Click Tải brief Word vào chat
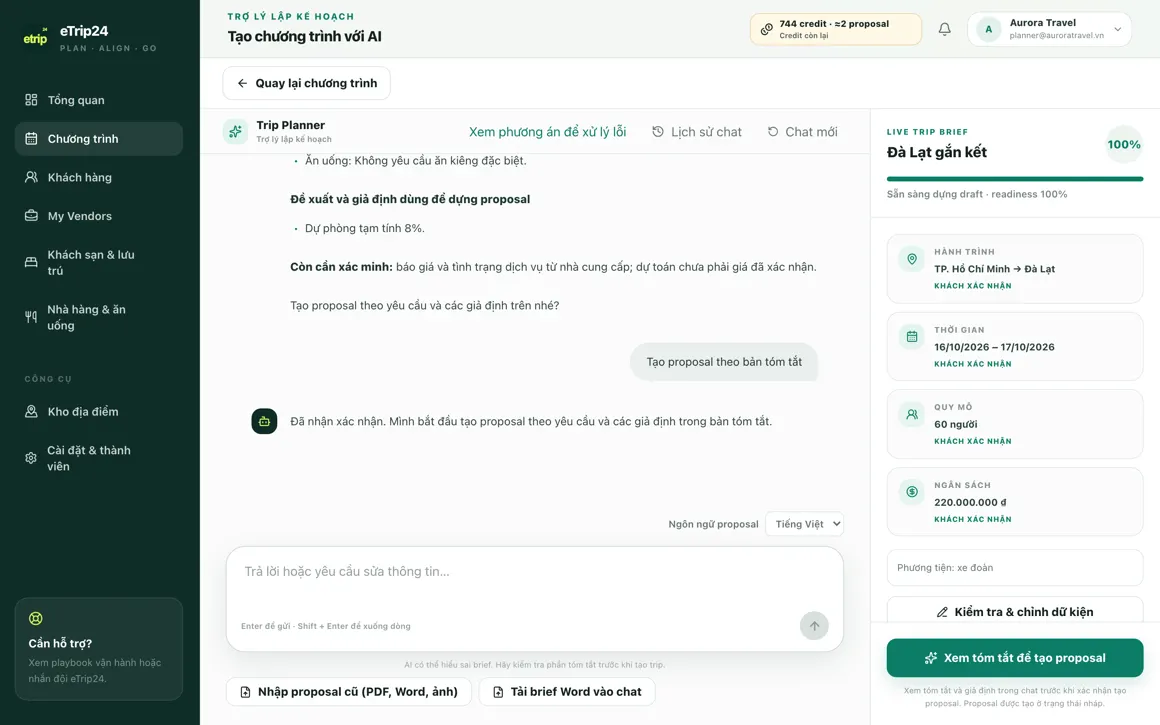Image resolution: width=1160 pixels, height=725 pixels. tap(567, 692)
